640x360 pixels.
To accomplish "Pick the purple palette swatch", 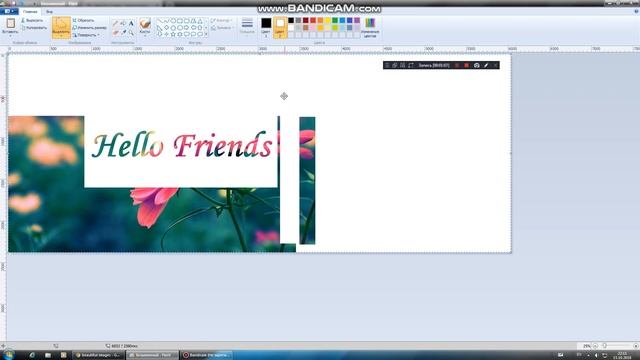I will point(357,20).
